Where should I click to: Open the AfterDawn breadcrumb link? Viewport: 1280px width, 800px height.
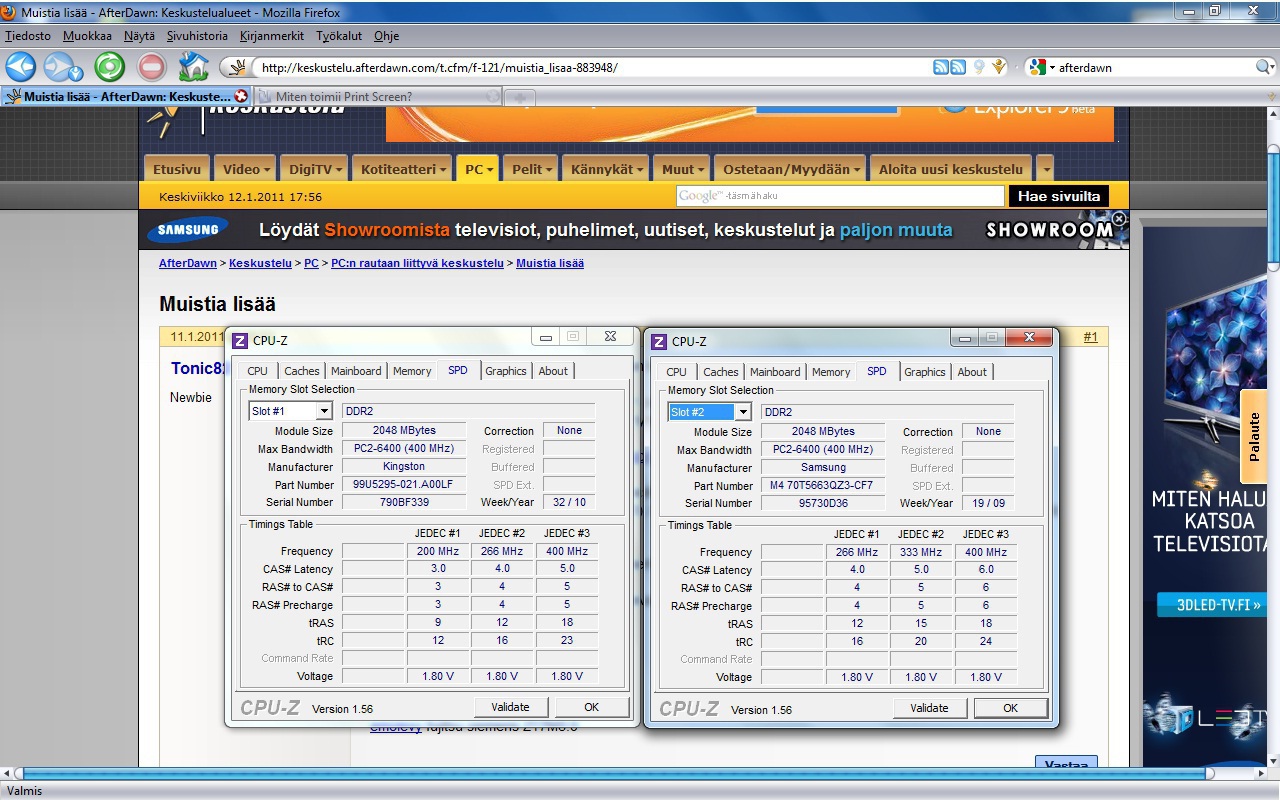click(188, 263)
